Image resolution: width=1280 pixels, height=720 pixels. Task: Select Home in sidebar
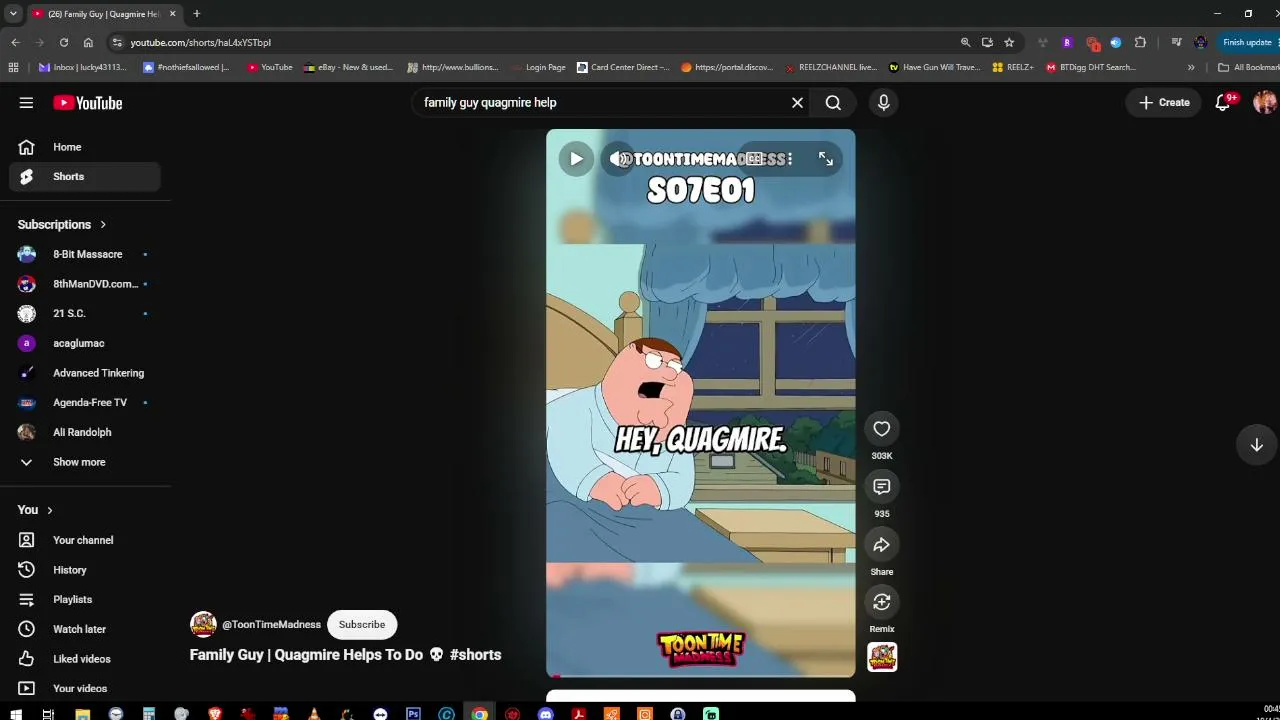(x=86, y=147)
